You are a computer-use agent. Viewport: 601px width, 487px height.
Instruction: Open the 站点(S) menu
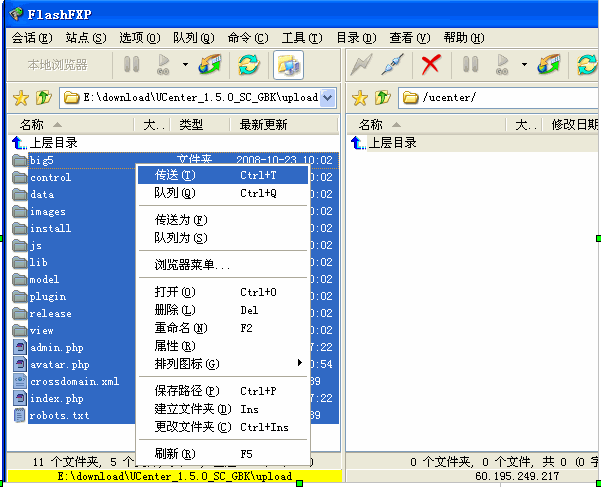point(86,38)
